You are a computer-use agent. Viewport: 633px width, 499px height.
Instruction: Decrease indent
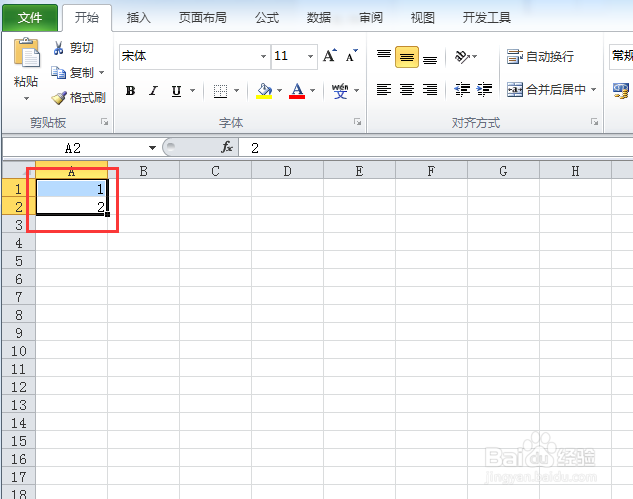[462, 89]
